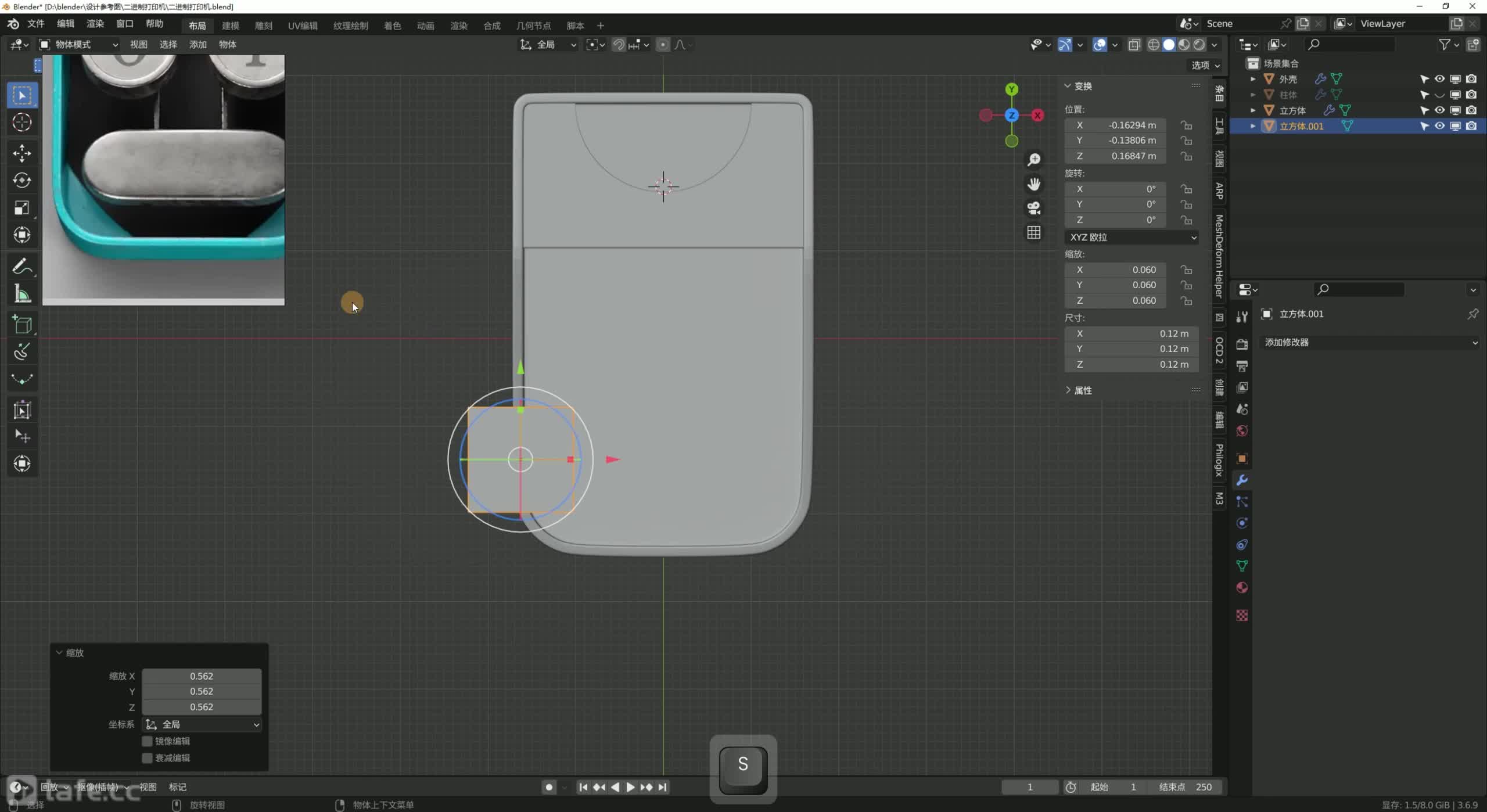The image size is (1487, 812).
Task: Select the Rotate tool
Action: tap(22, 181)
